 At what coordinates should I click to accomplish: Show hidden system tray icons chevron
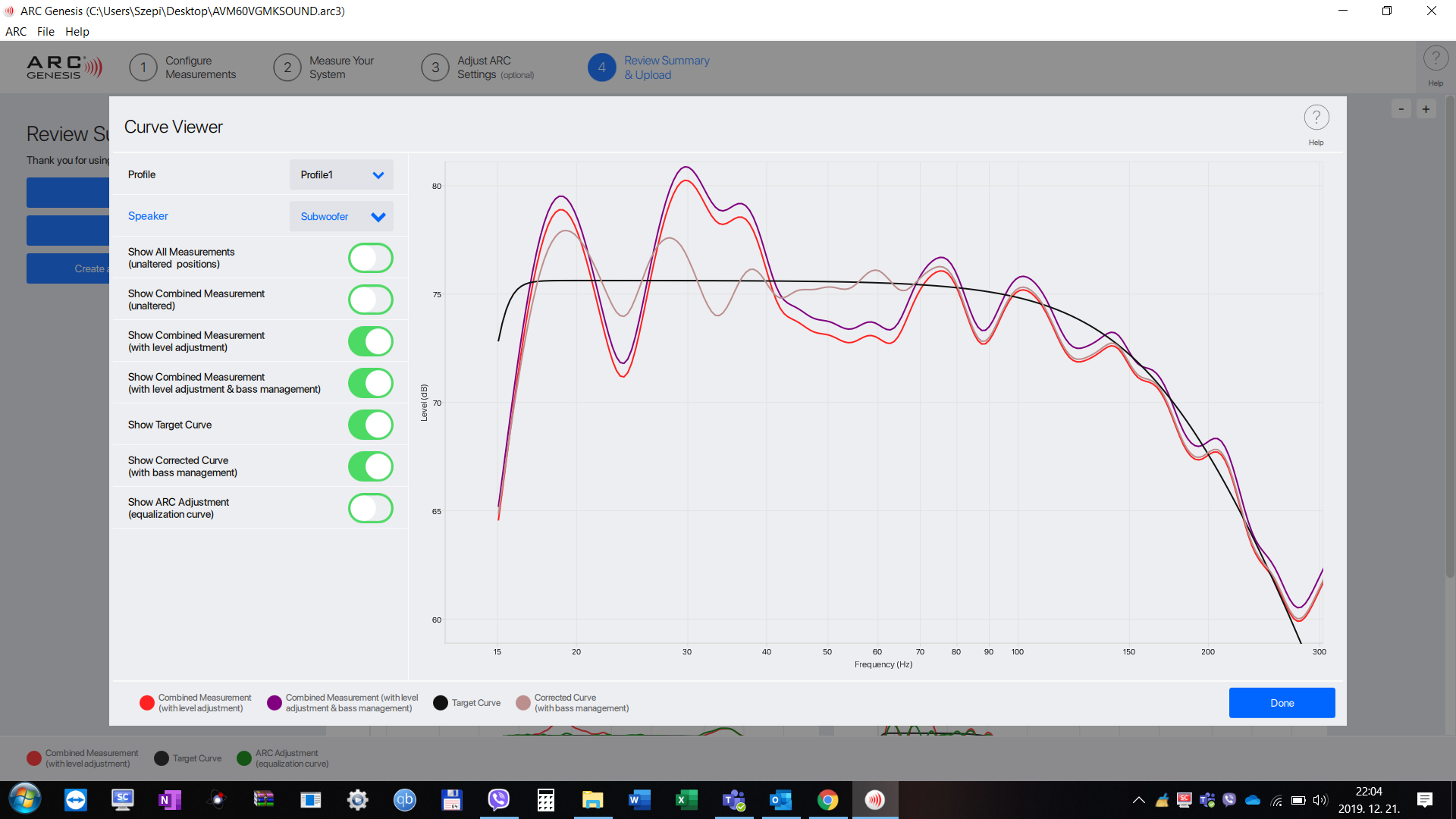1138,800
